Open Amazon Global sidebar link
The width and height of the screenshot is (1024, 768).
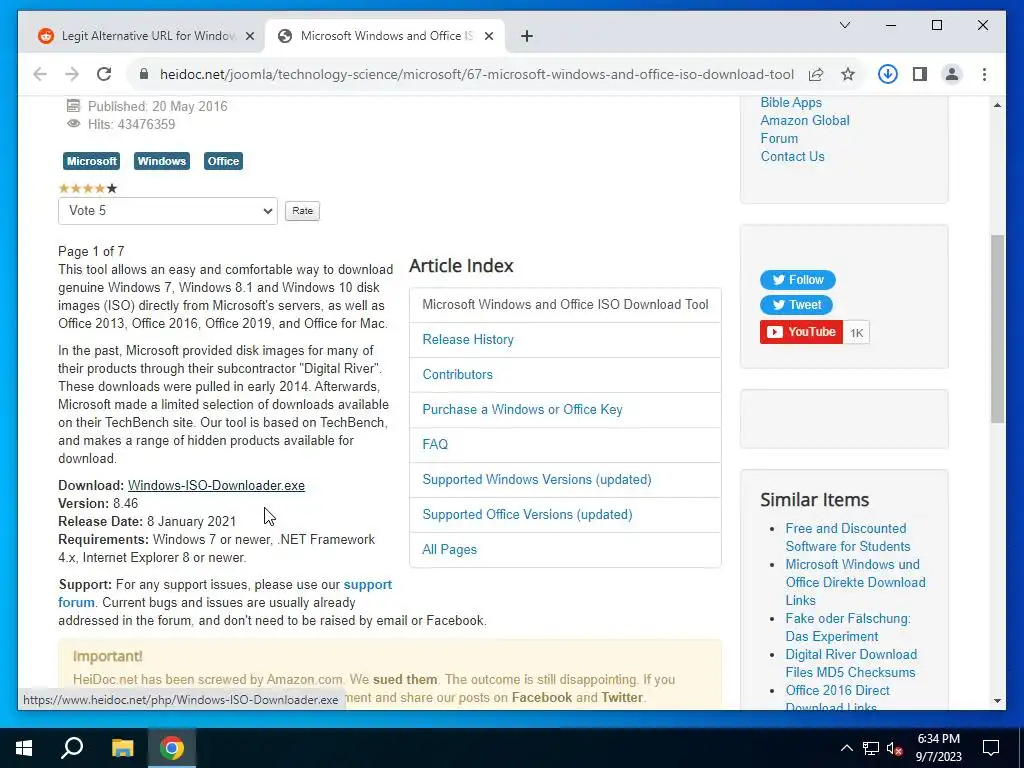(x=805, y=121)
